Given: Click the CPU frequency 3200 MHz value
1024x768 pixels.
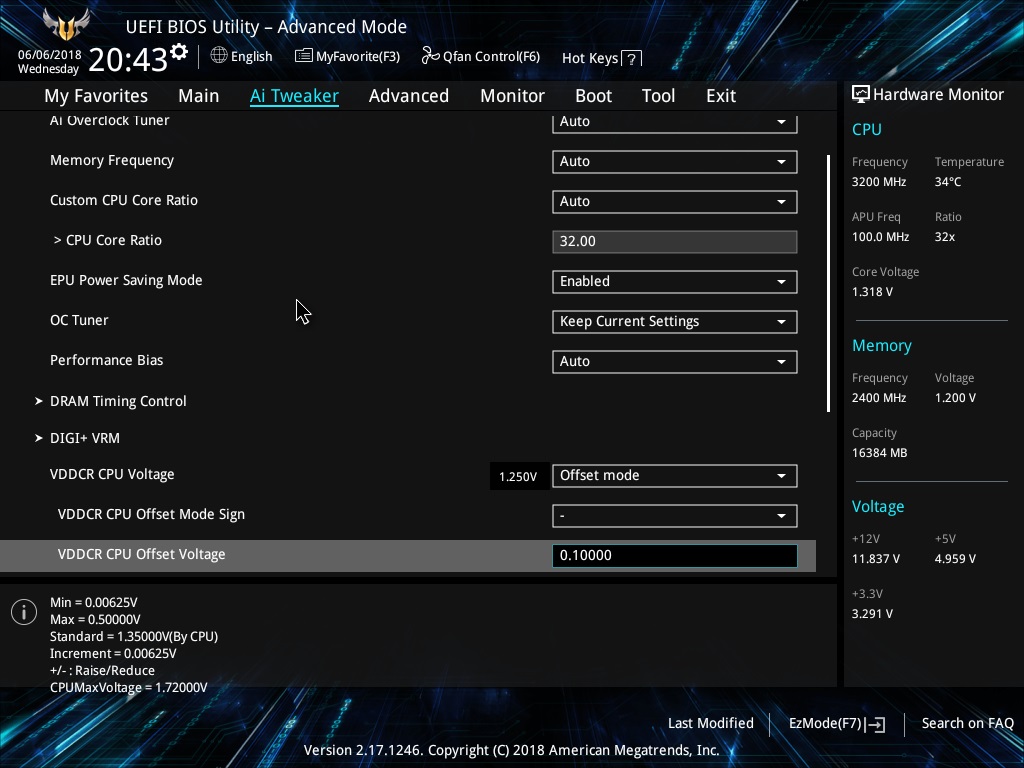Looking at the screenshot, I should [x=879, y=182].
